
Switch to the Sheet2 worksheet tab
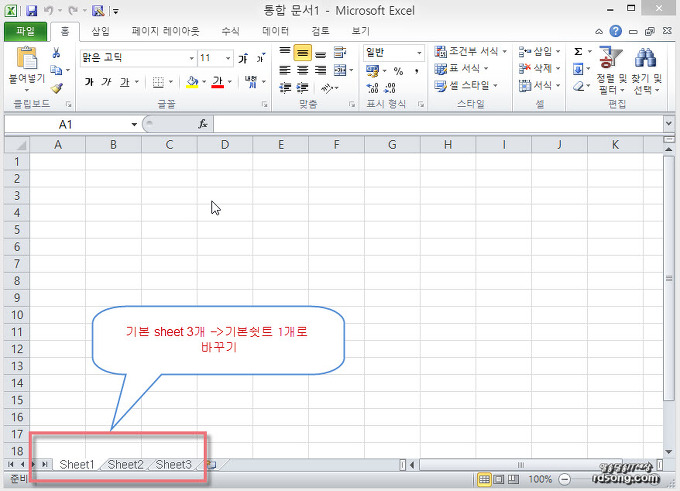(x=125, y=464)
